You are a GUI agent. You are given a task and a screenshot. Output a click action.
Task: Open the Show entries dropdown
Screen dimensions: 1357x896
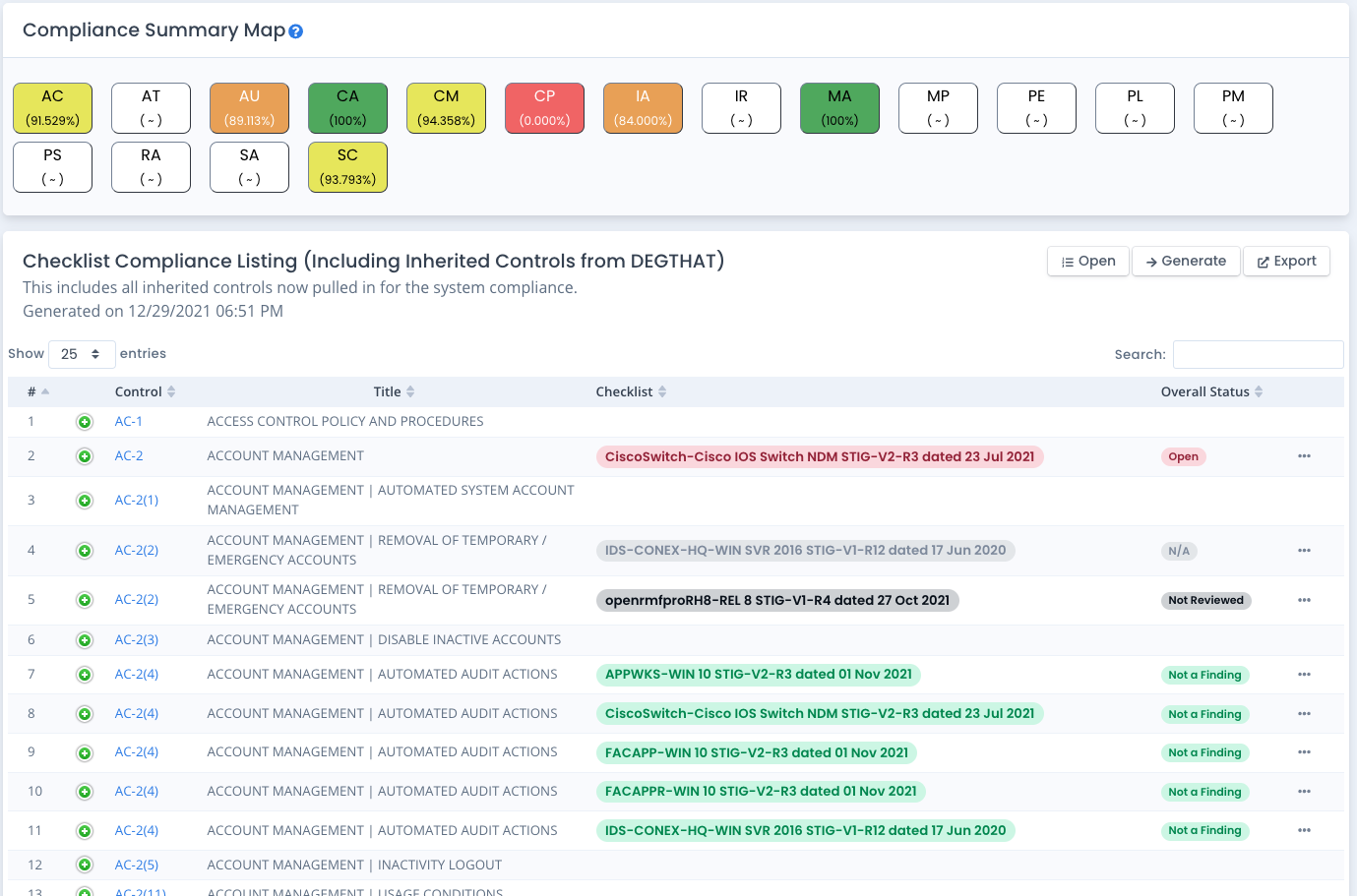pyautogui.click(x=82, y=353)
